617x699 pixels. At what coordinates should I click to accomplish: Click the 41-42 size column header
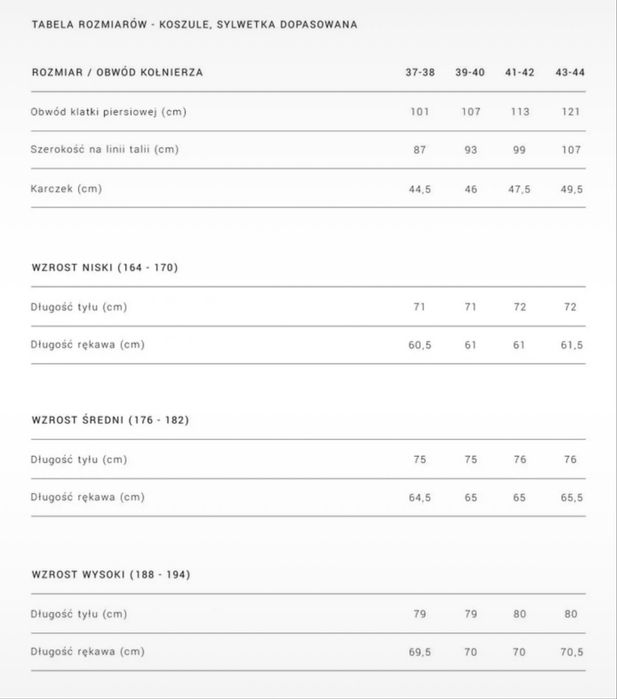click(x=520, y=73)
